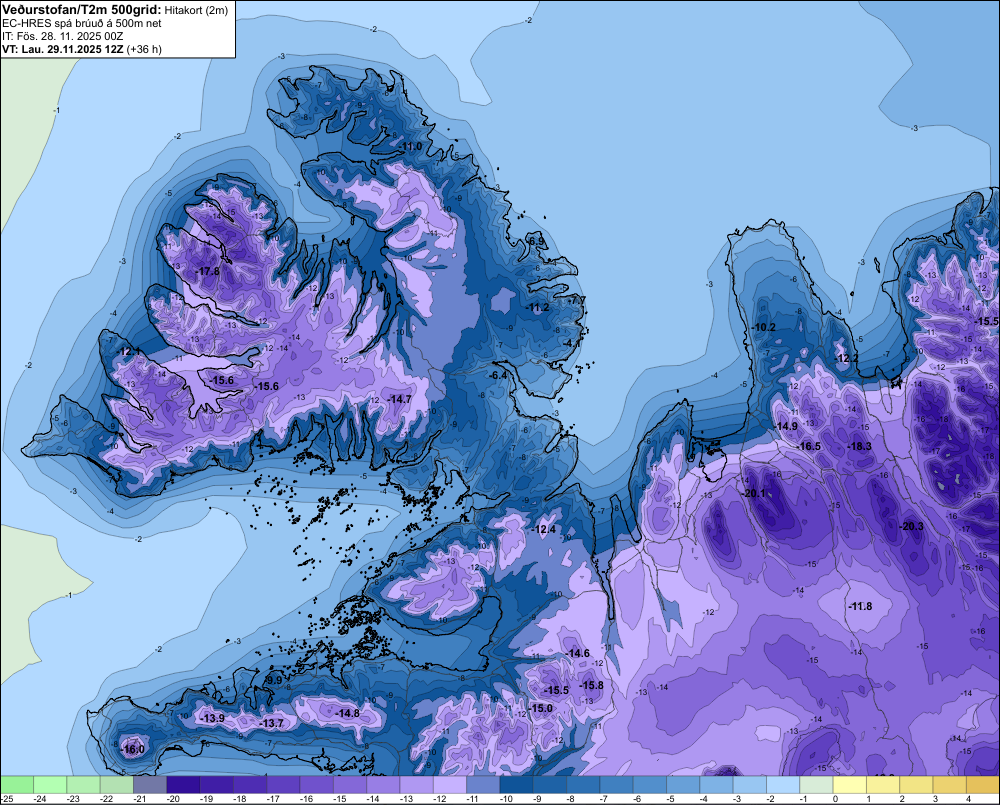The image size is (1000, 805).
Task: Click the -6.9 temperature label
Action: click(x=536, y=240)
